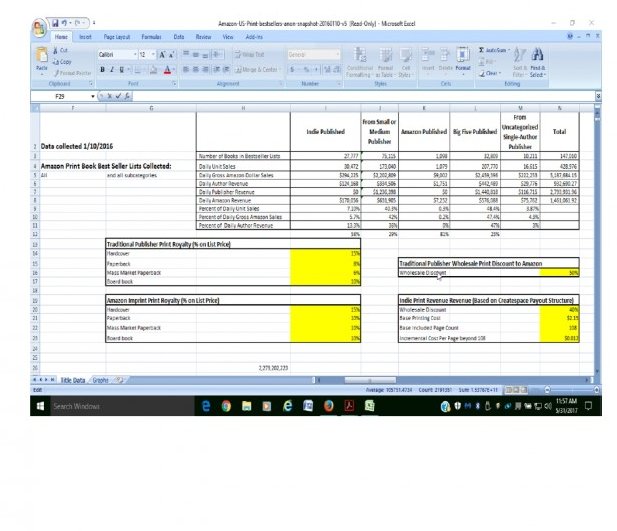The height and width of the screenshot is (531, 617).
Task: Switch to Formulas ribbon tab
Action: pyautogui.click(x=151, y=37)
